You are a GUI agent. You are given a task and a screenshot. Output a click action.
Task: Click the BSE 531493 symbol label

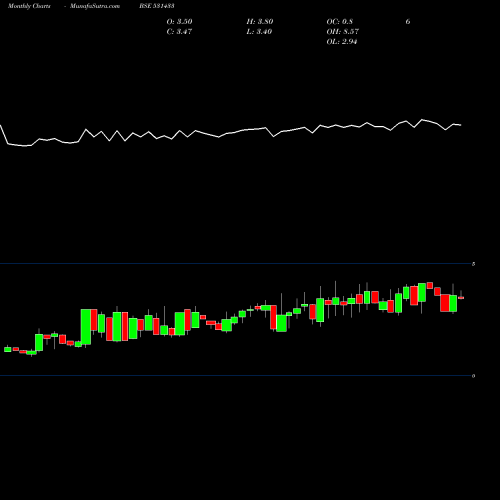coord(157,6)
